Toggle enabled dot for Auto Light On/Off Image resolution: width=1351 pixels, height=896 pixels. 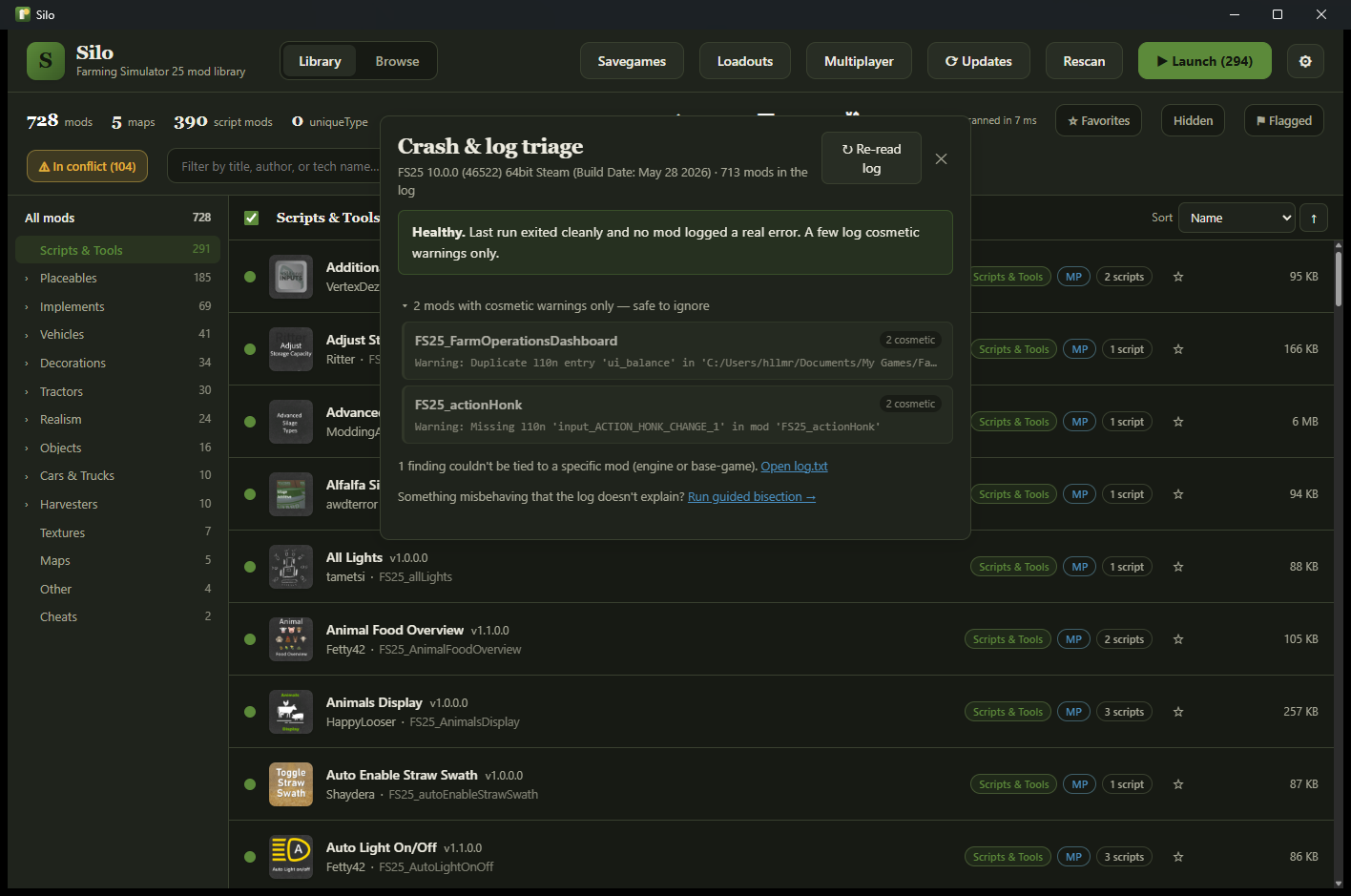coord(250,857)
